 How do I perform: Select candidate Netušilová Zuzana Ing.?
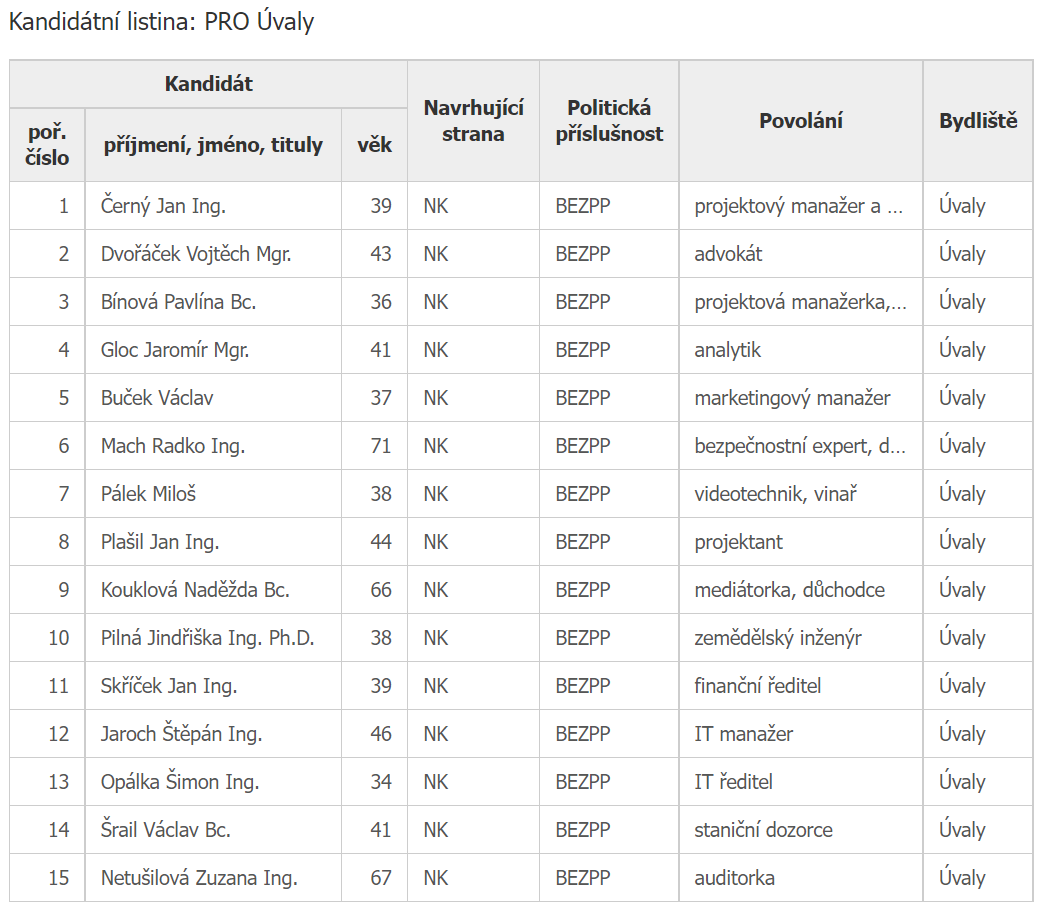point(199,878)
